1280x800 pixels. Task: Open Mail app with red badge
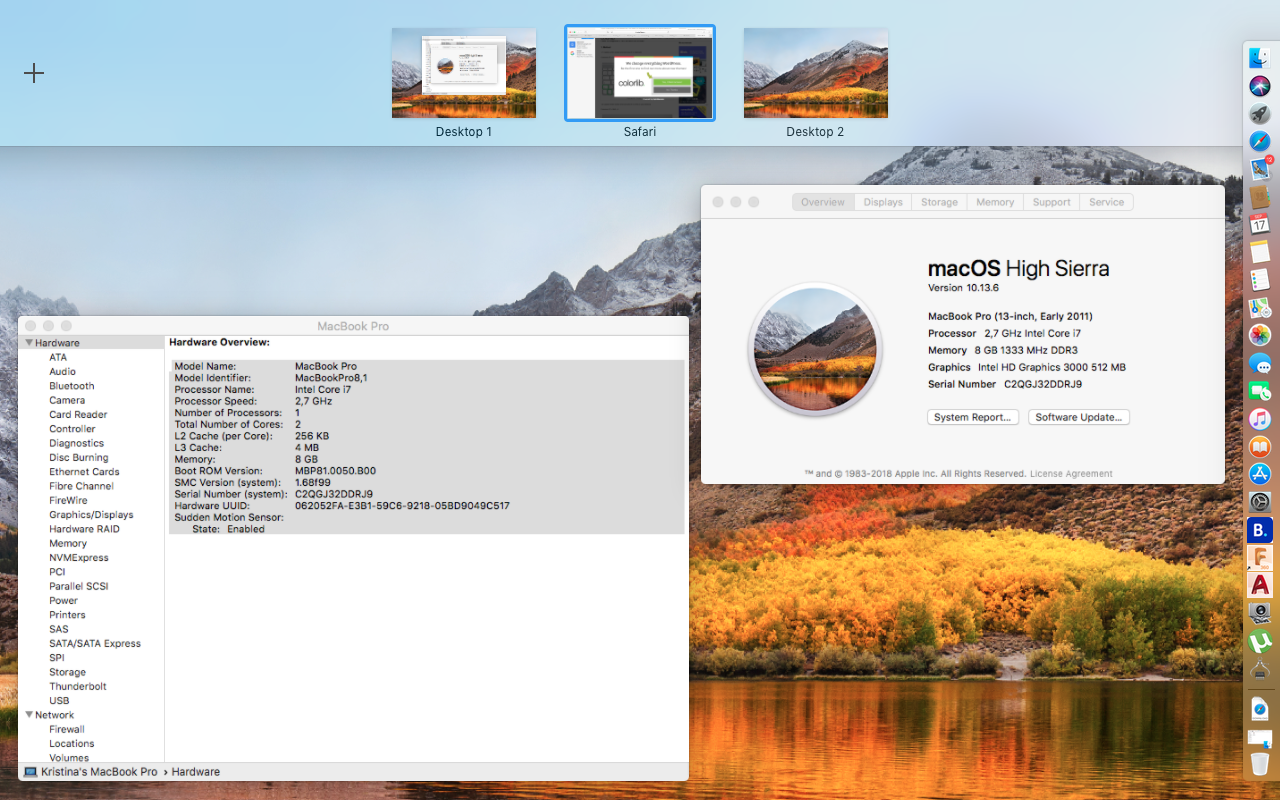tap(1260, 169)
